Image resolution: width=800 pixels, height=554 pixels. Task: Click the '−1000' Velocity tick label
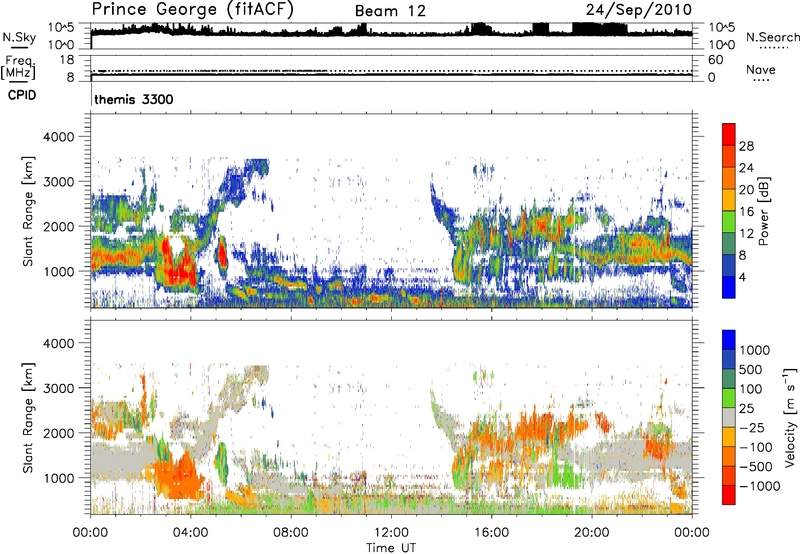760,486
